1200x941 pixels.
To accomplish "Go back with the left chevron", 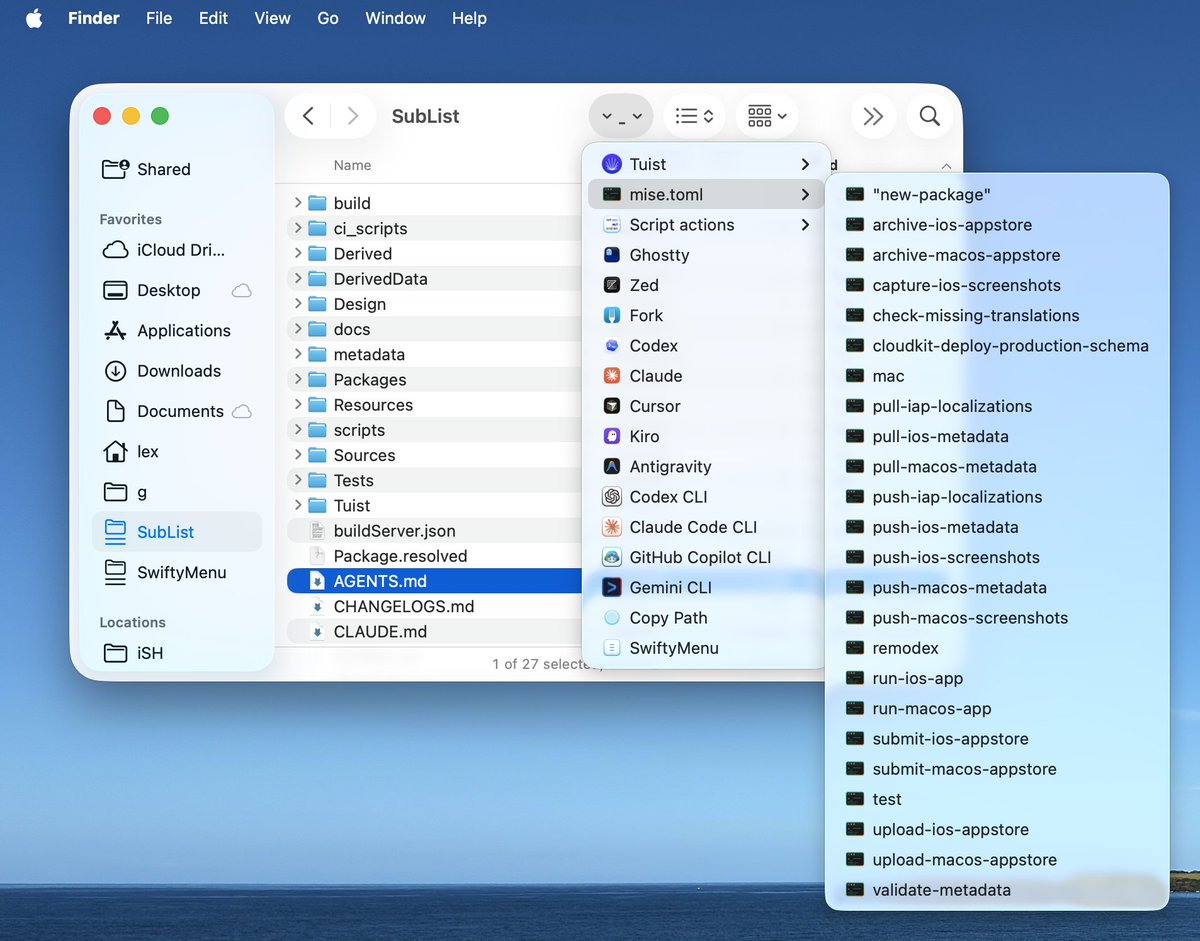I will [308, 116].
